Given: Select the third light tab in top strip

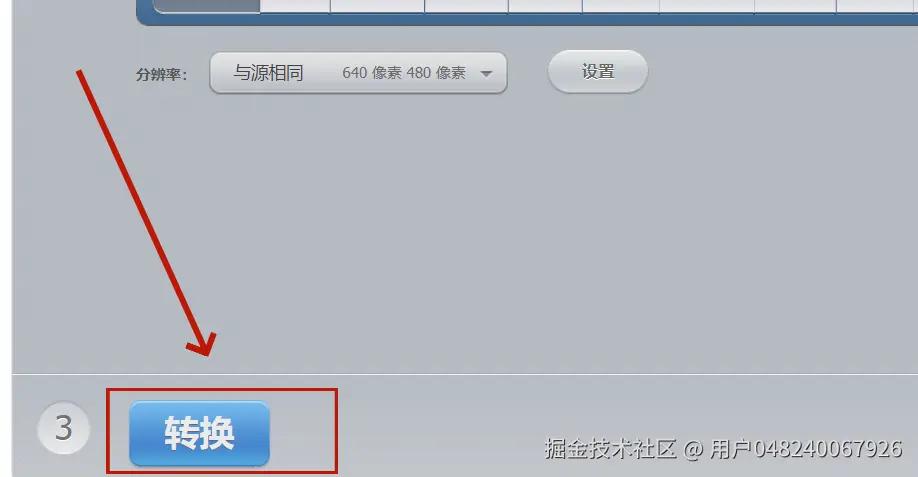Looking at the screenshot, I should pyautogui.click(x=467, y=6).
